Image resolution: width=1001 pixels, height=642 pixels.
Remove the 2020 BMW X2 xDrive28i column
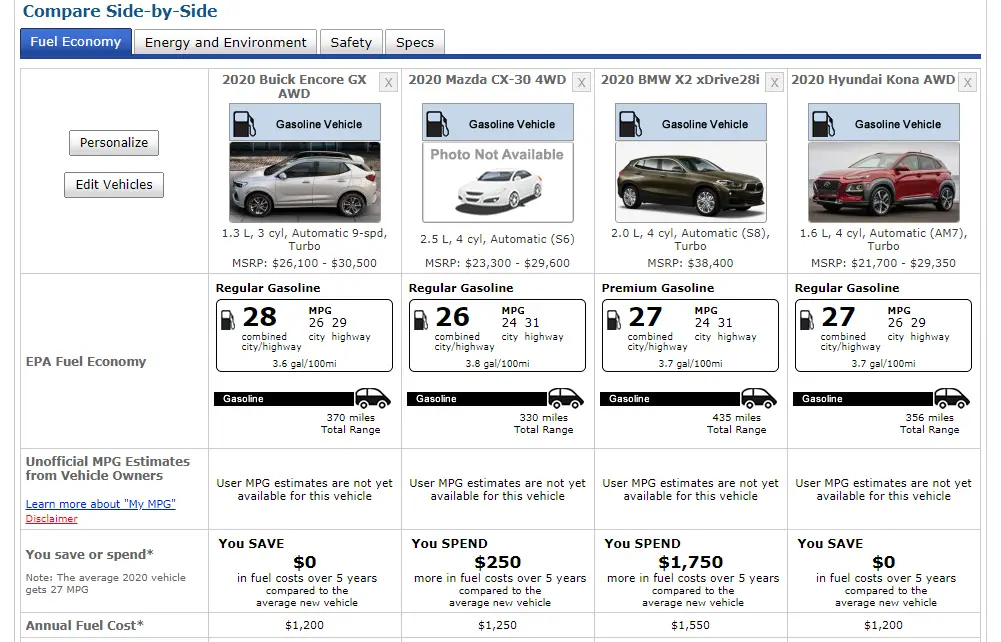pos(774,82)
